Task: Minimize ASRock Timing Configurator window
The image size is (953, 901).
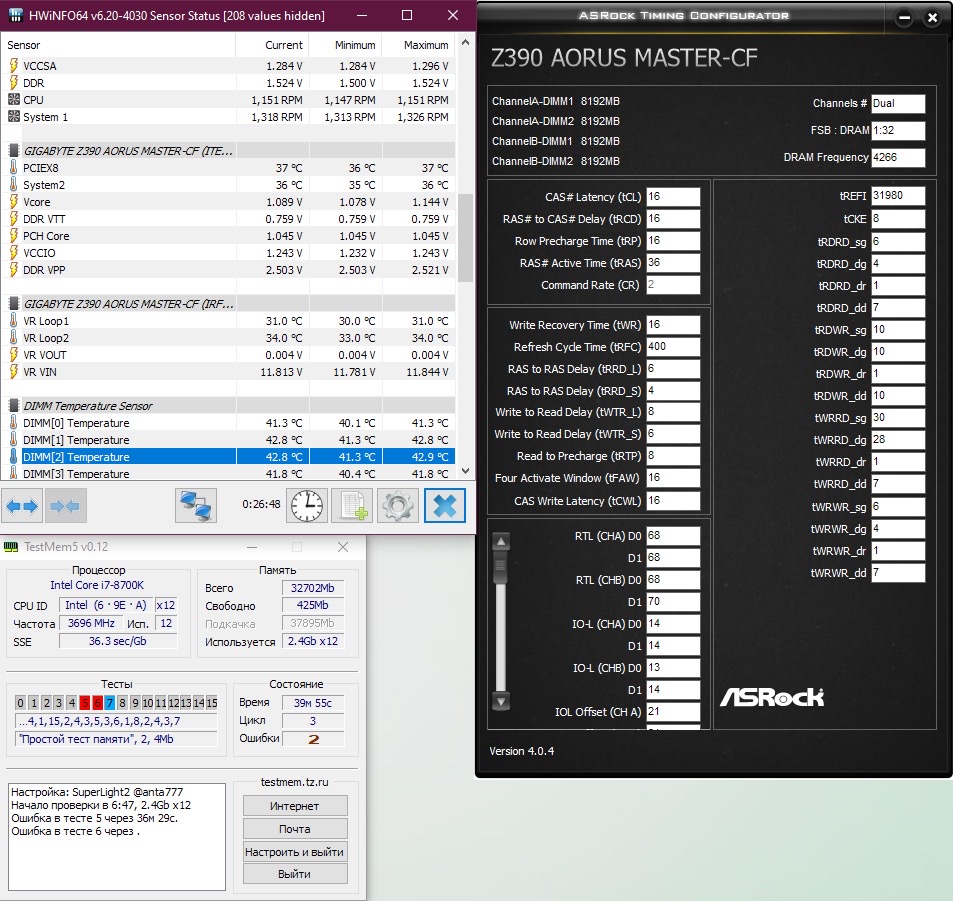Action: (x=904, y=18)
